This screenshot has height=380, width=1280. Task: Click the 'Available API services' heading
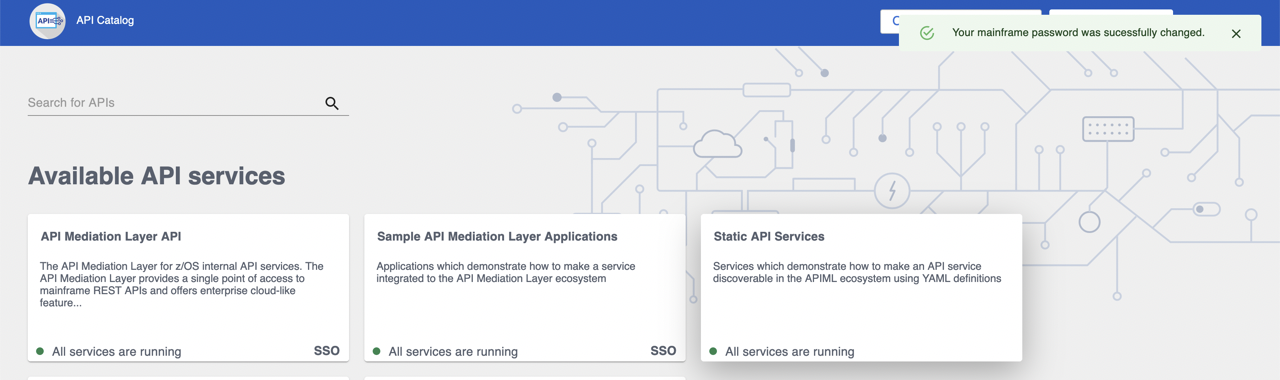[x=156, y=176]
